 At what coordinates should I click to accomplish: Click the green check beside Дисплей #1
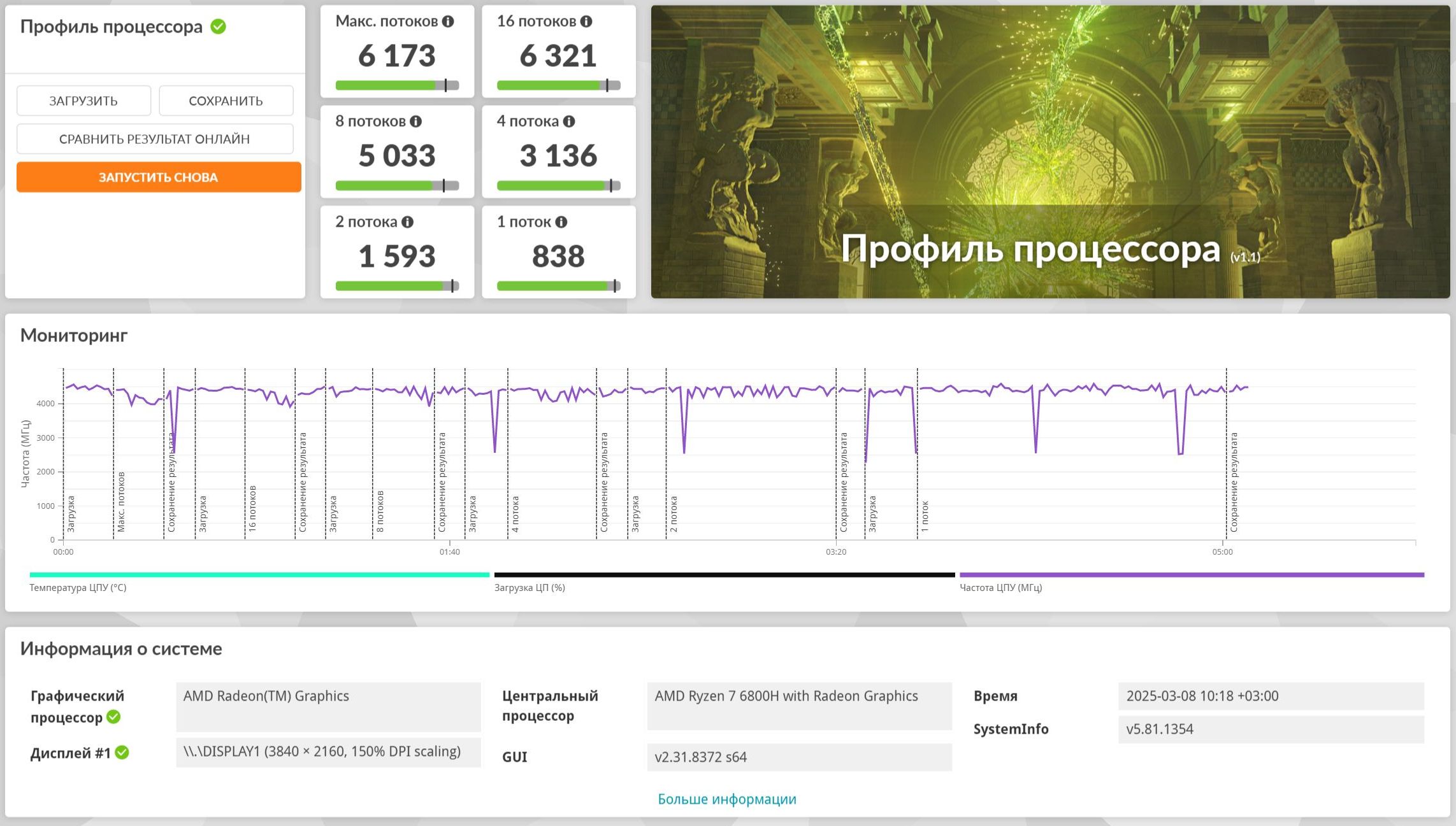click(x=122, y=753)
